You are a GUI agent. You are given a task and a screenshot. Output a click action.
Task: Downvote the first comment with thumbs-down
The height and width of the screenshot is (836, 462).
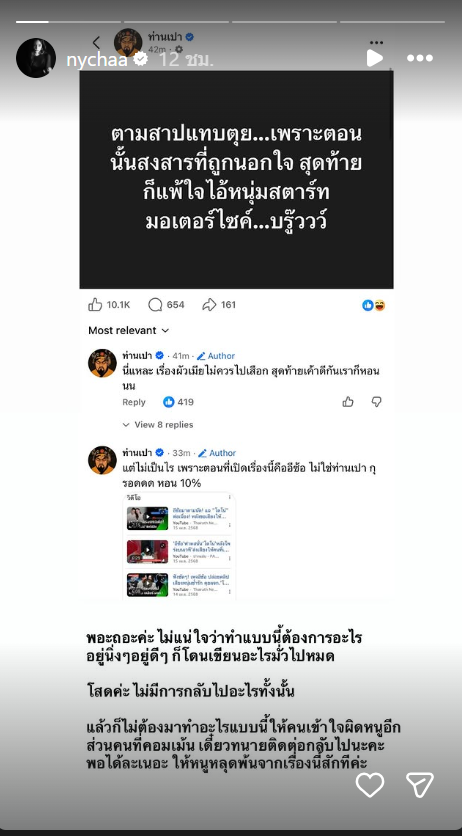[x=377, y=402]
